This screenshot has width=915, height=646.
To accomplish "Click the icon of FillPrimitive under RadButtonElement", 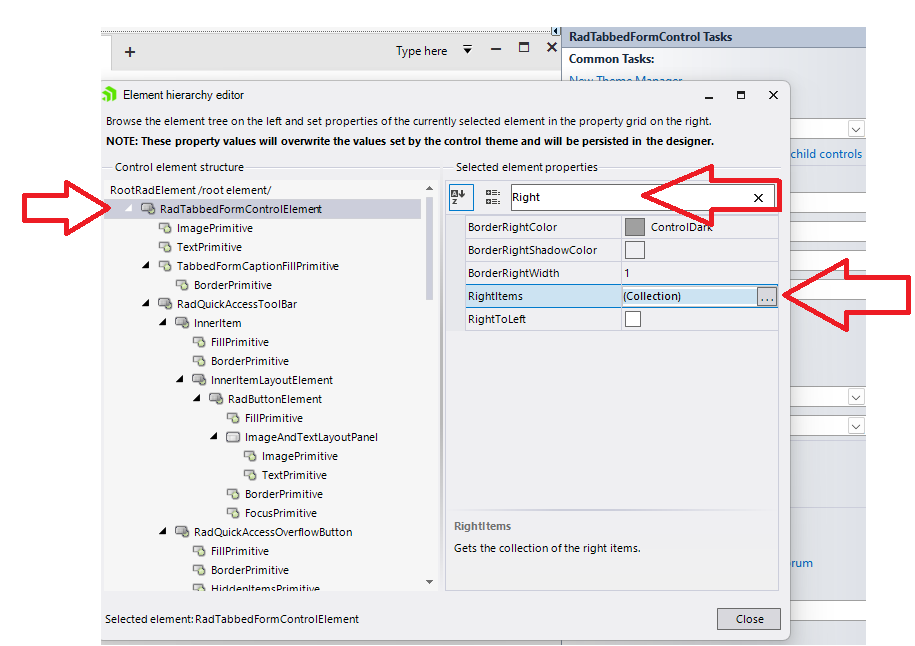I will 233,418.
